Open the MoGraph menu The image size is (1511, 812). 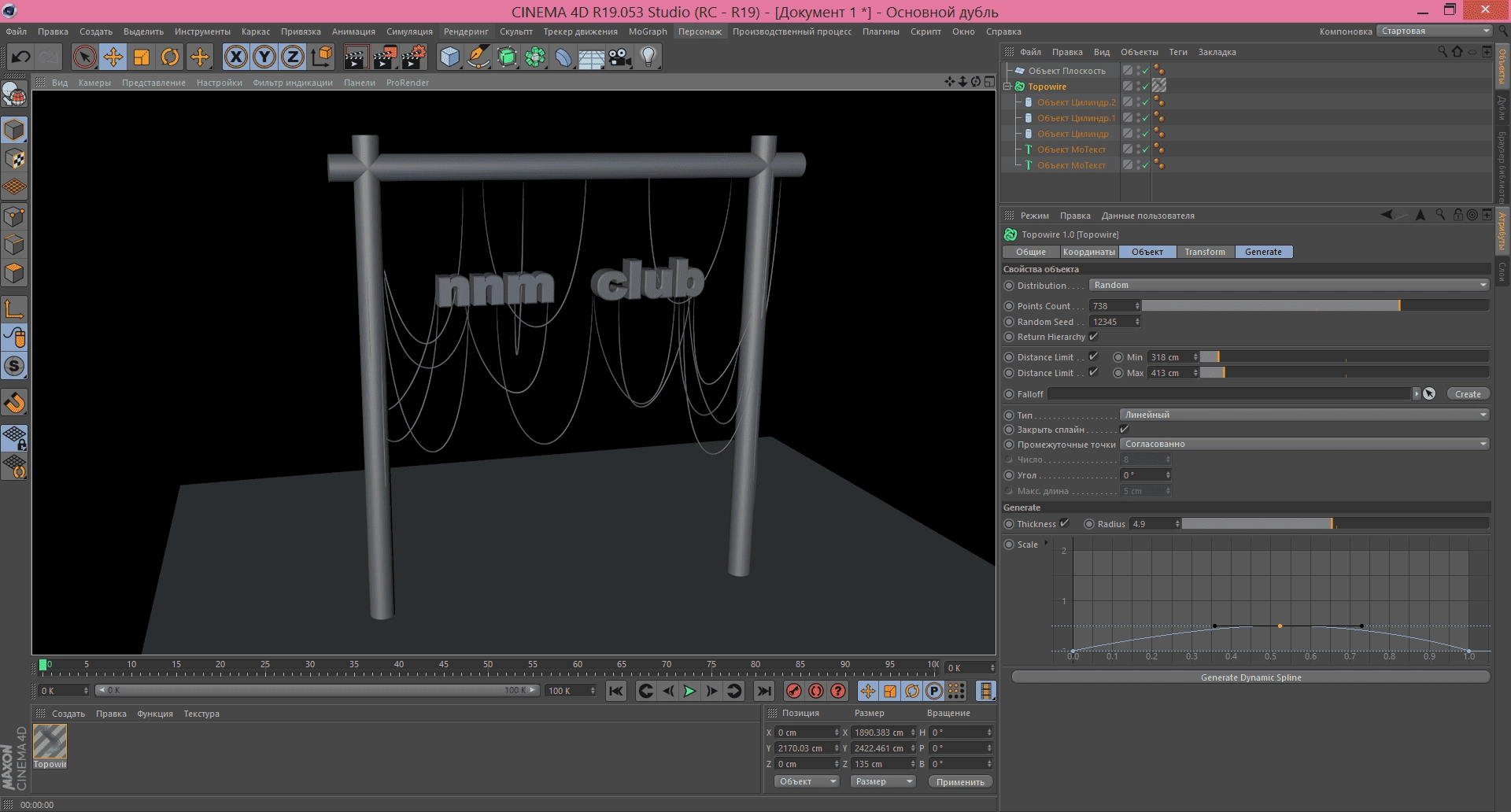(648, 31)
